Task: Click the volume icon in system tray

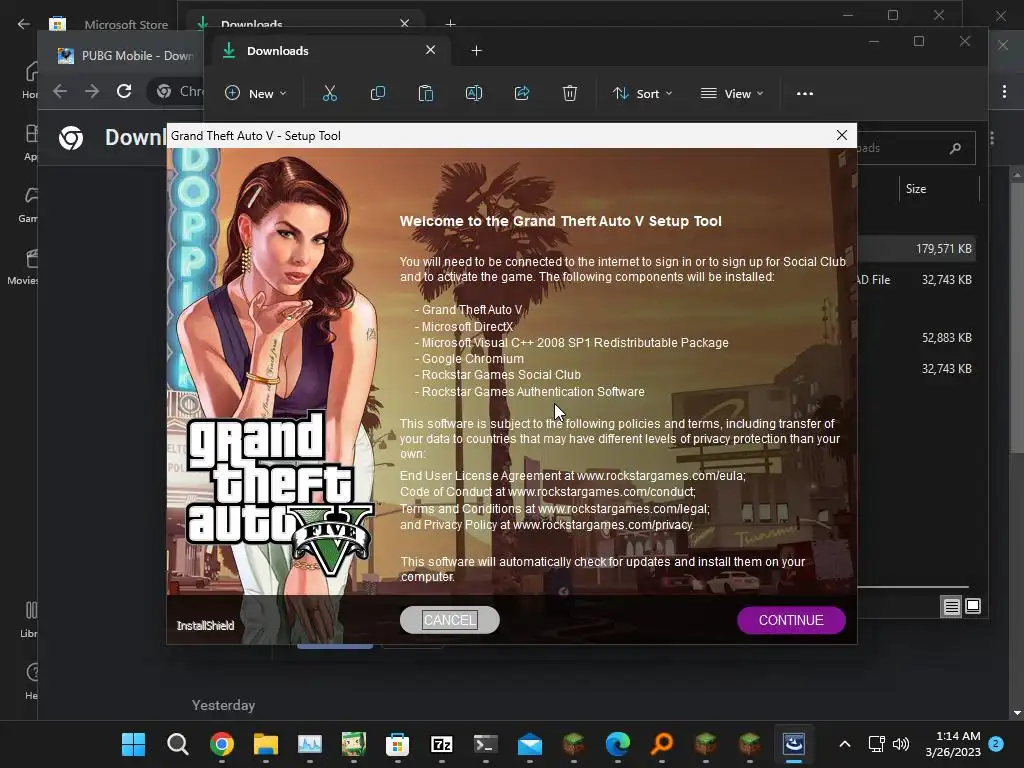Action: [x=901, y=744]
